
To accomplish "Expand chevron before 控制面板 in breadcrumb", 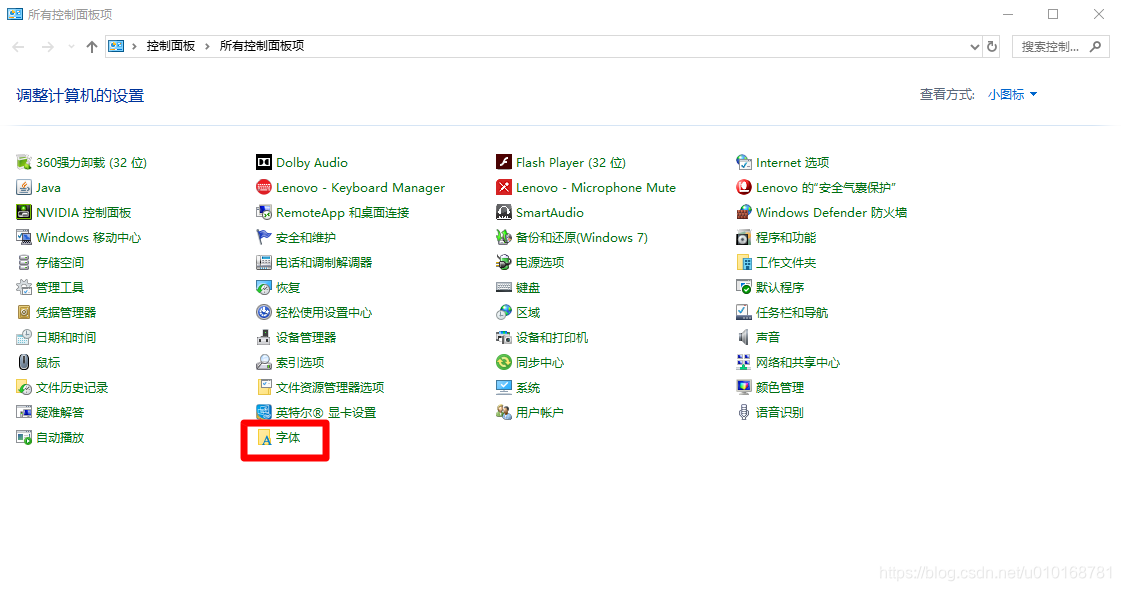I will click(x=134, y=46).
